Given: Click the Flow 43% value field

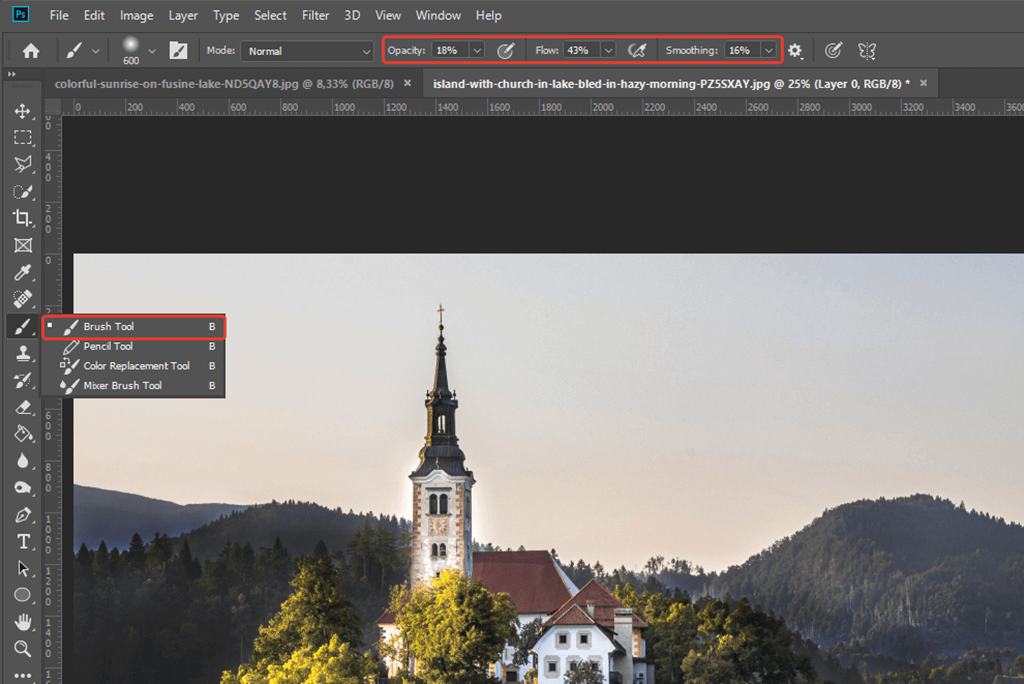Looking at the screenshot, I should pyautogui.click(x=581, y=50).
